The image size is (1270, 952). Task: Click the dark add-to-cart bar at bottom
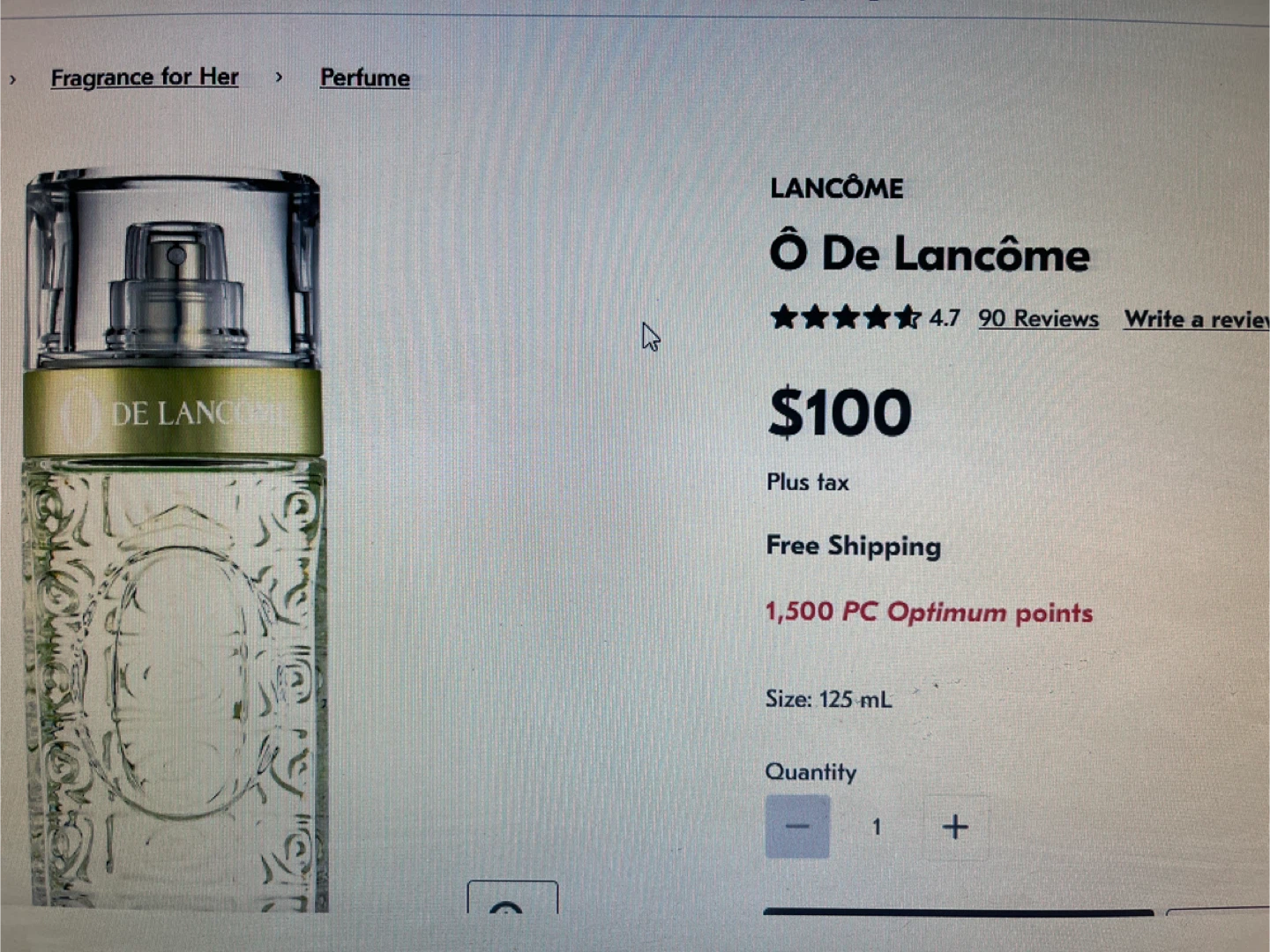tap(959, 911)
